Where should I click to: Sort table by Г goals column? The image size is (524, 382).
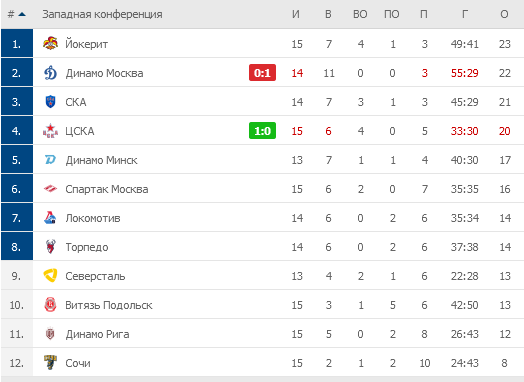click(x=465, y=14)
